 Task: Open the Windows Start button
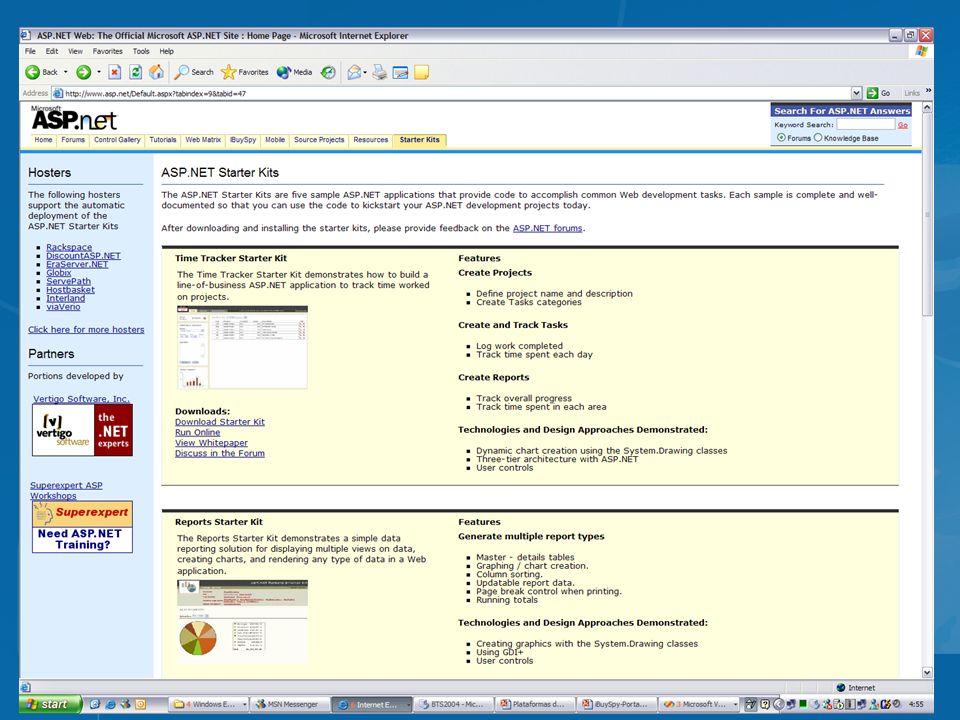pos(50,704)
